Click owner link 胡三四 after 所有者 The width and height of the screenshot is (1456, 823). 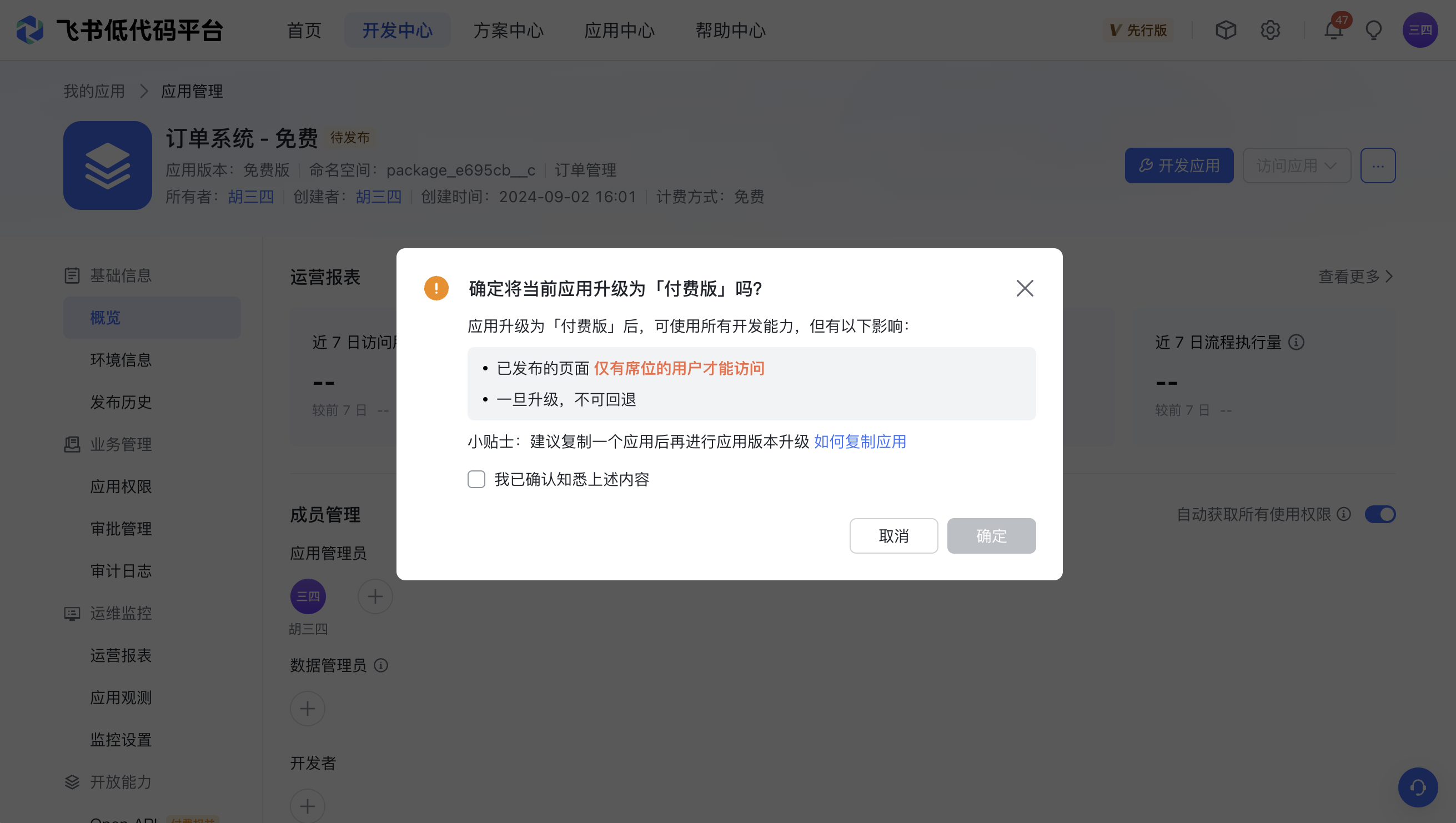pos(250,197)
